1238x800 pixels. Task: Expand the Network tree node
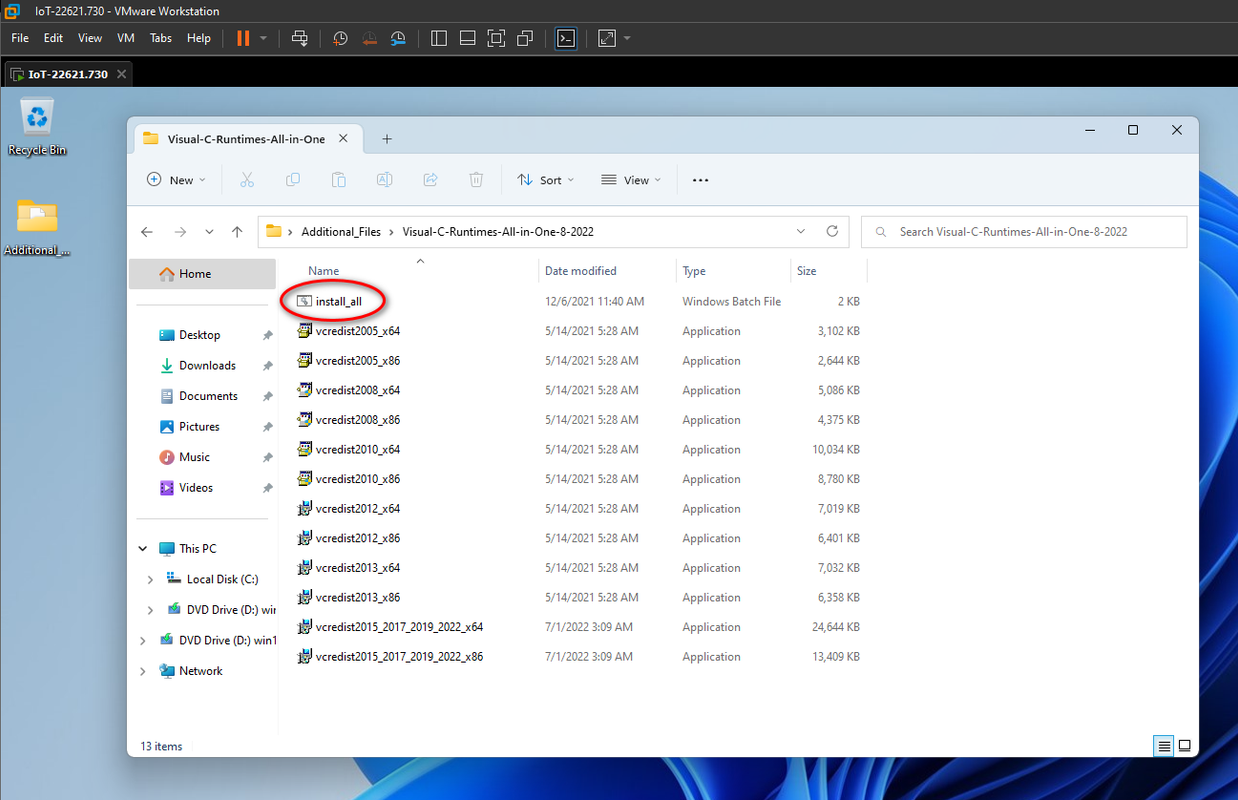143,671
